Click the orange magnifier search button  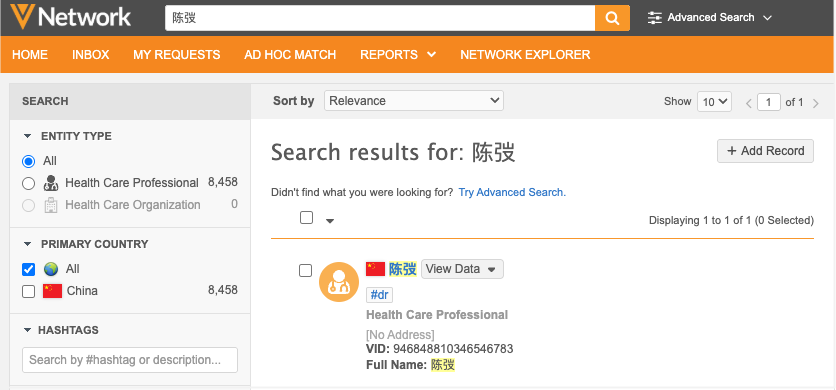pyautogui.click(x=612, y=18)
